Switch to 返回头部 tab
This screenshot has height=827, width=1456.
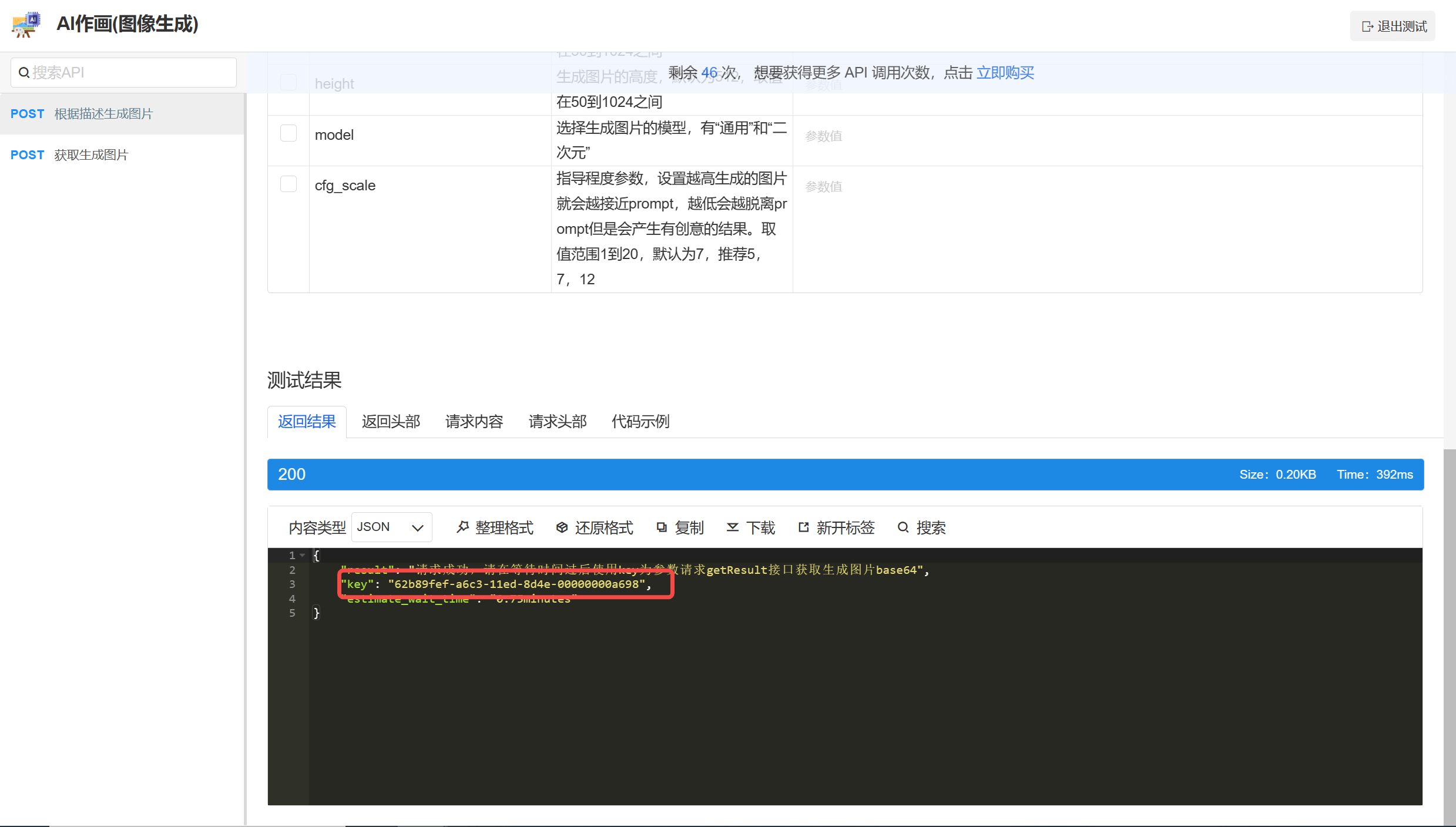[390, 420]
